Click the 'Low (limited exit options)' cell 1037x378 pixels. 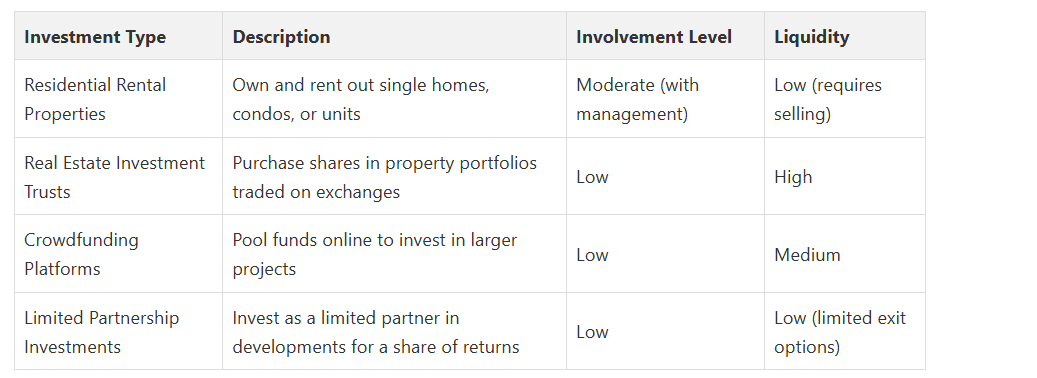pyautogui.click(x=845, y=331)
